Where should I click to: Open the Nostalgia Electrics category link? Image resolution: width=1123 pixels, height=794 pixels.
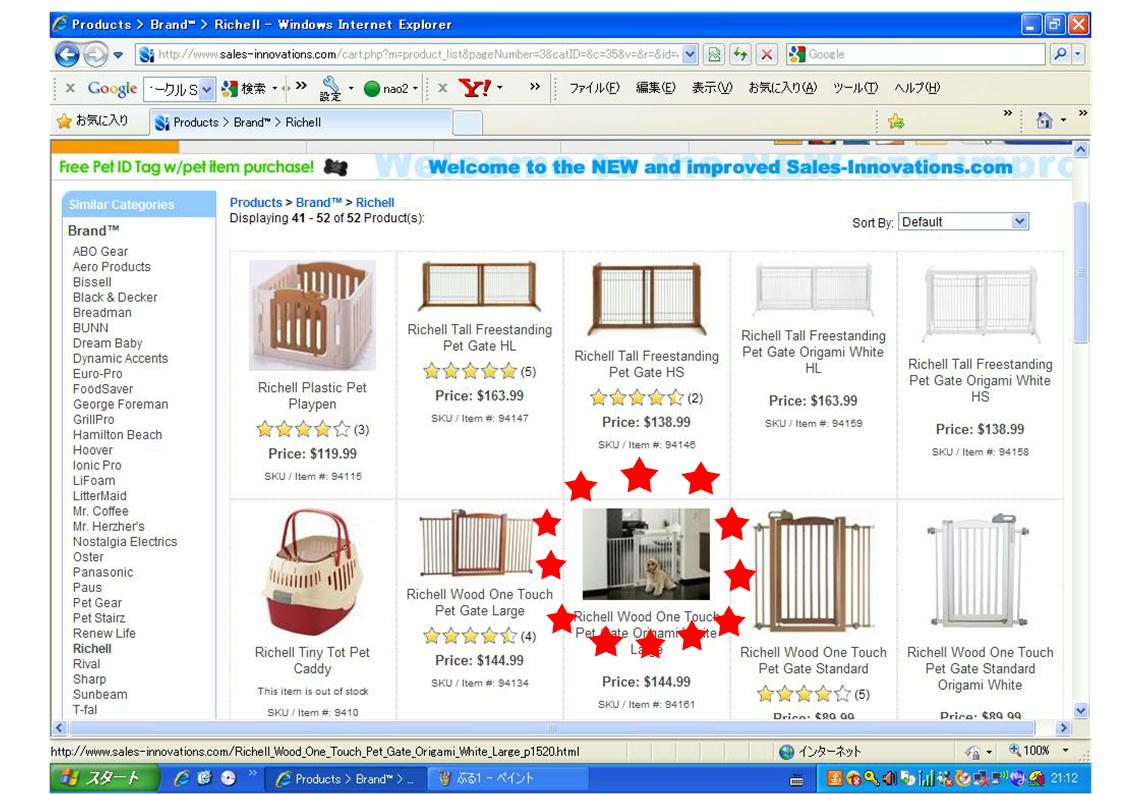pos(125,542)
